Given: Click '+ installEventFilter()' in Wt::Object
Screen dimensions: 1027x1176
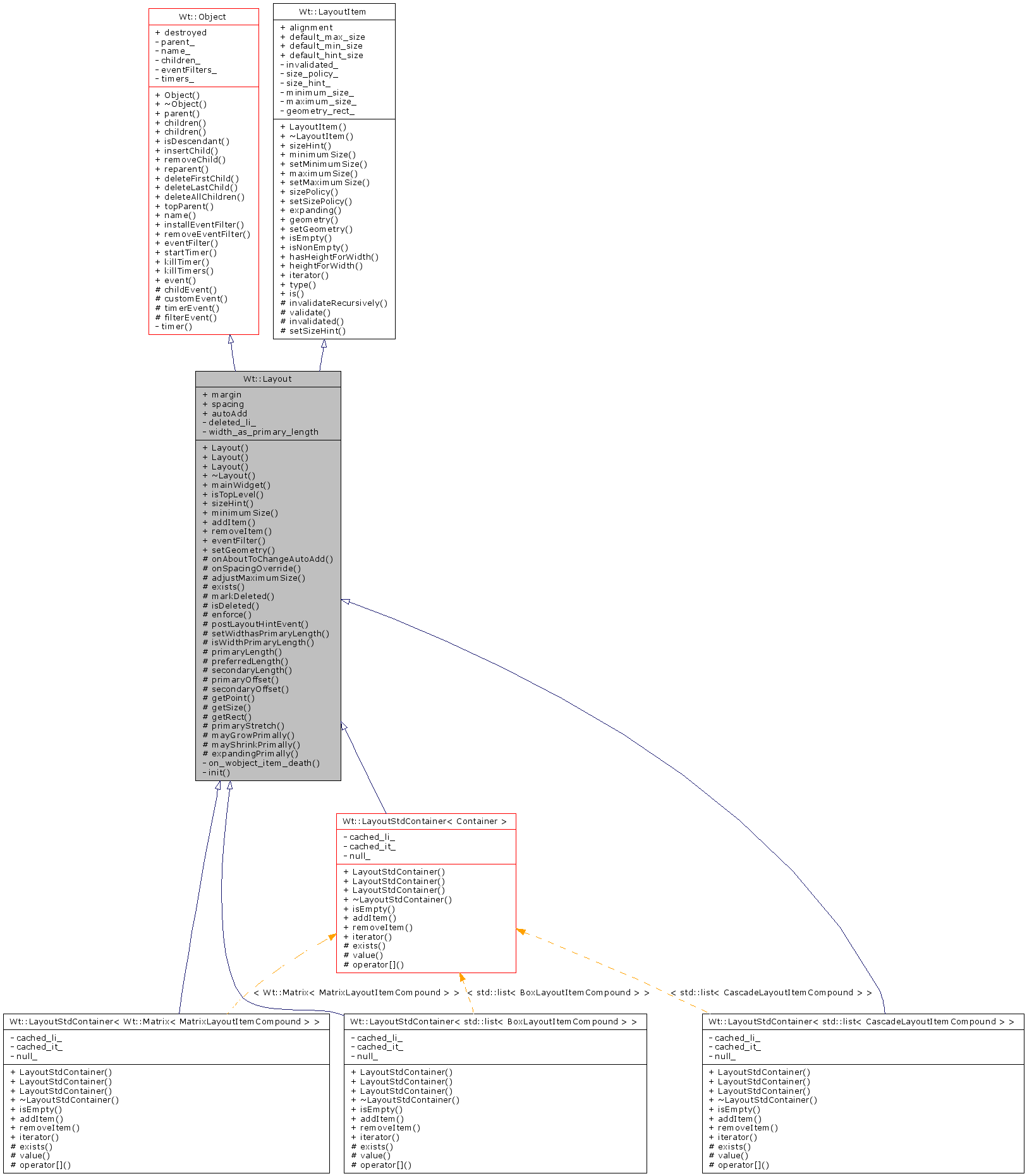Looking at the screenshot, I should click(x=200, y=225).
